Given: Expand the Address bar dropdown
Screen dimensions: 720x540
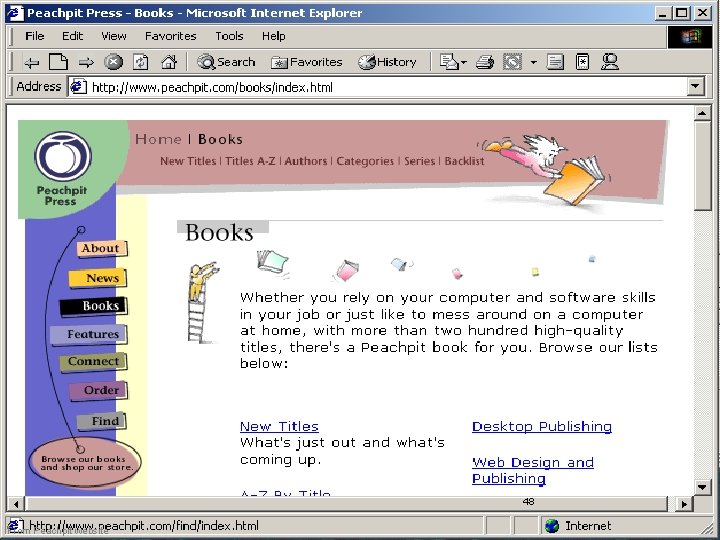Looking at the screenshot, I should pos(696,86).
